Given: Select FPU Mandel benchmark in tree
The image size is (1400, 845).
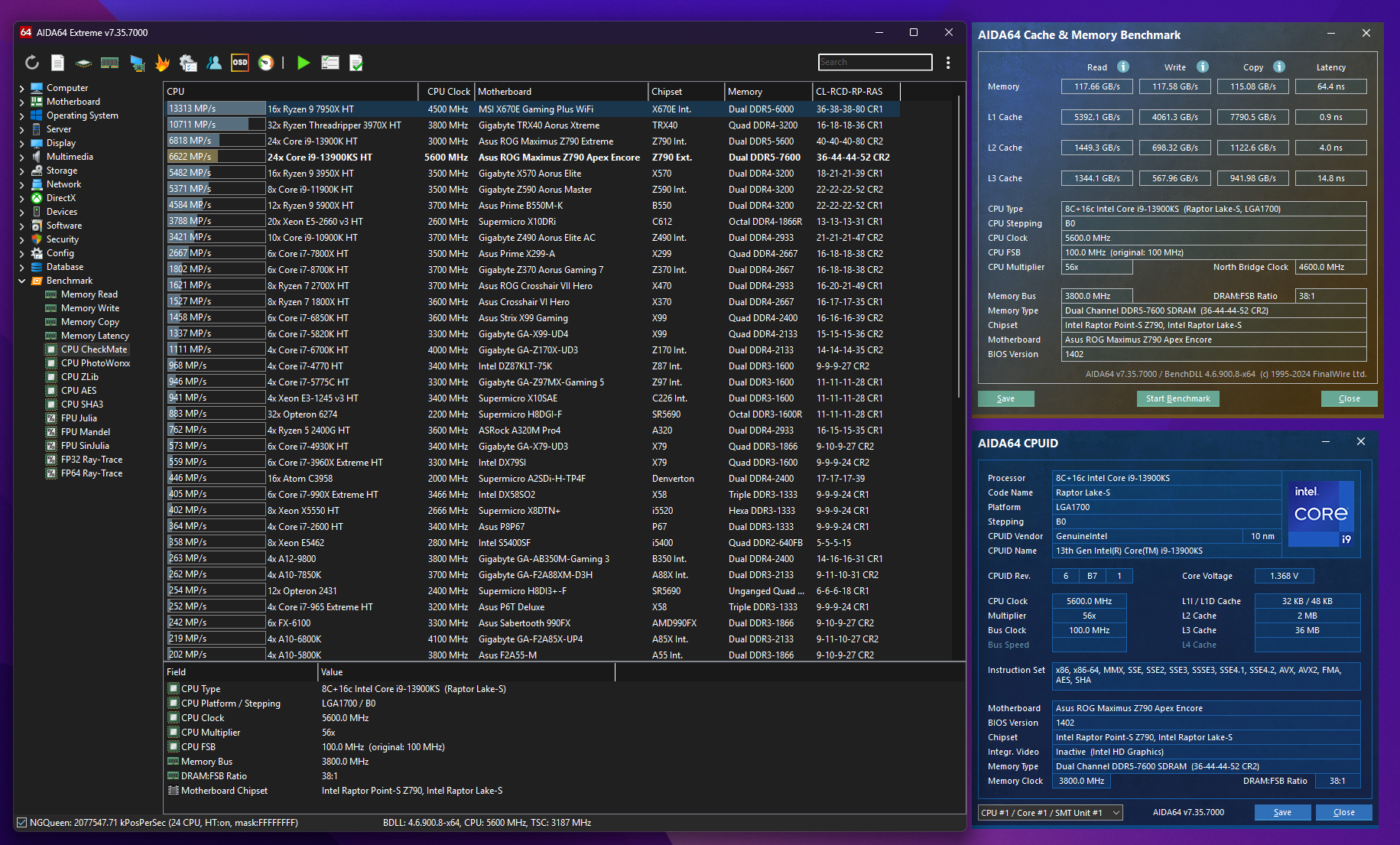Looking at the screenshot, I should pos(86,432).
